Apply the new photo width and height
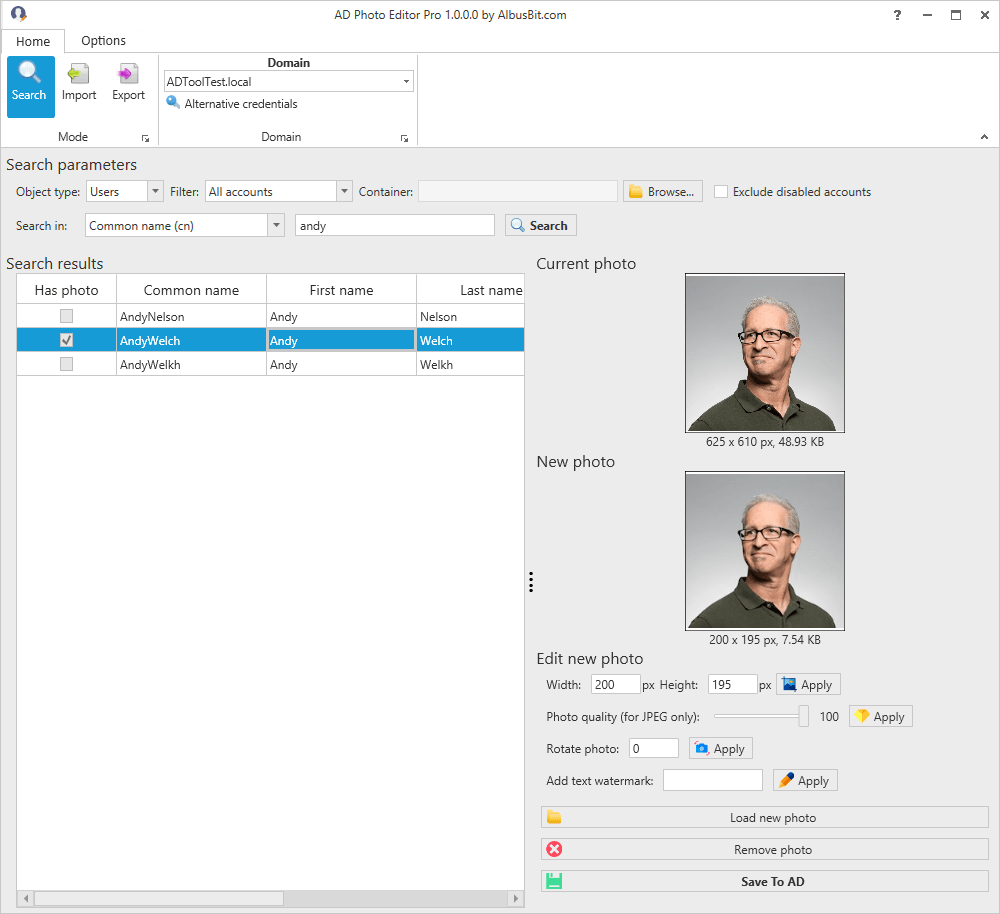 point(808,684)
